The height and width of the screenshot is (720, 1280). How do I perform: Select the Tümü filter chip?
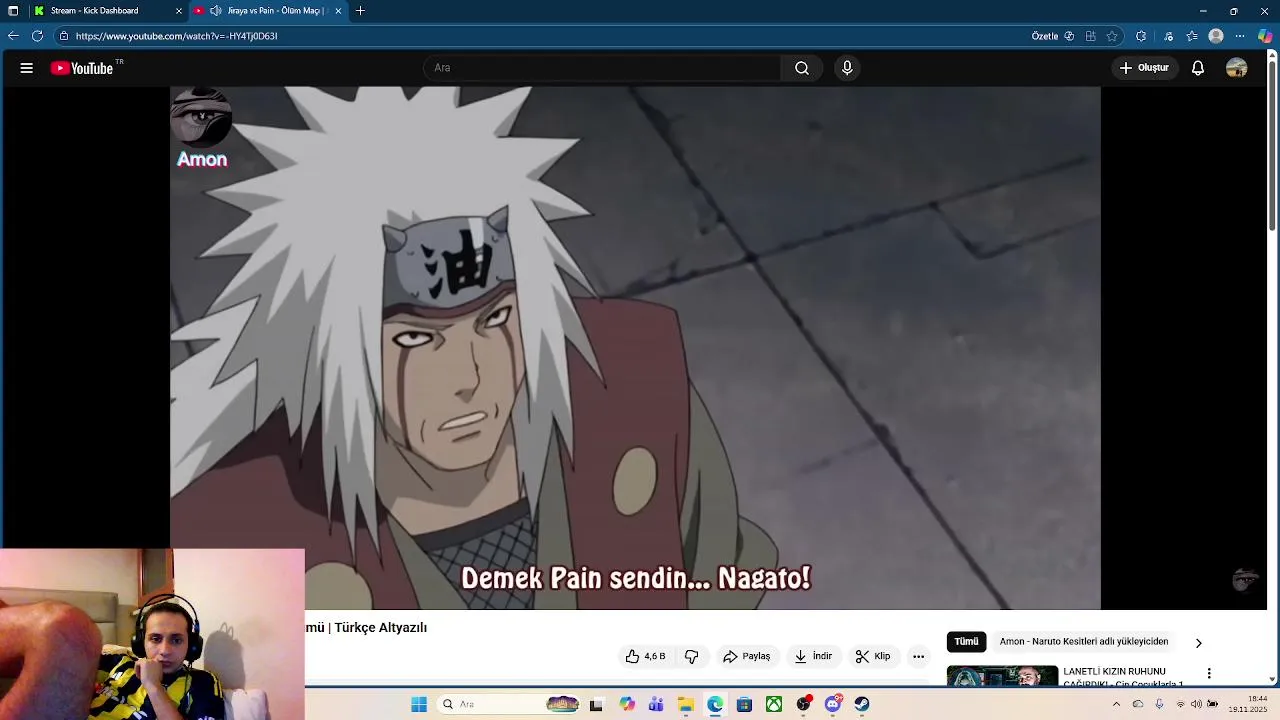pyautogui.click(x=966, y=642)
